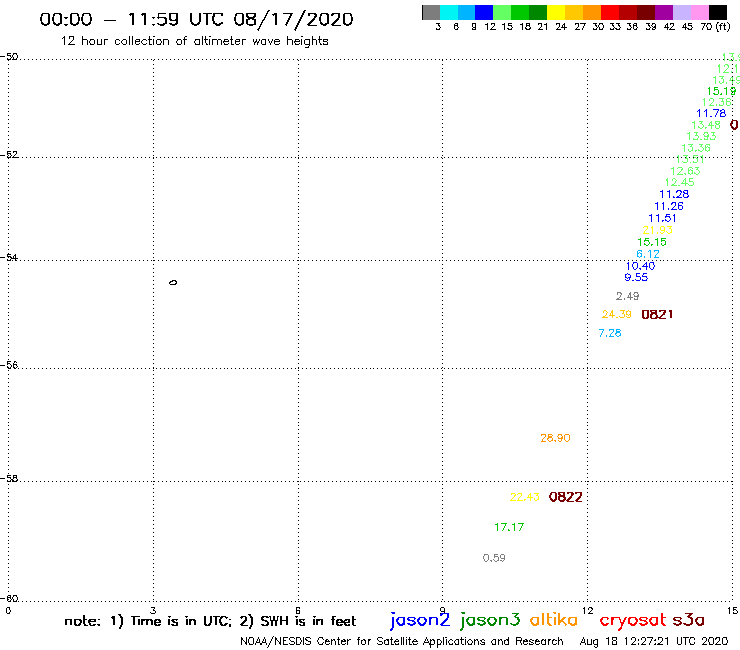
Task: Select the bright red legend swatch
Action: (610, 12)
